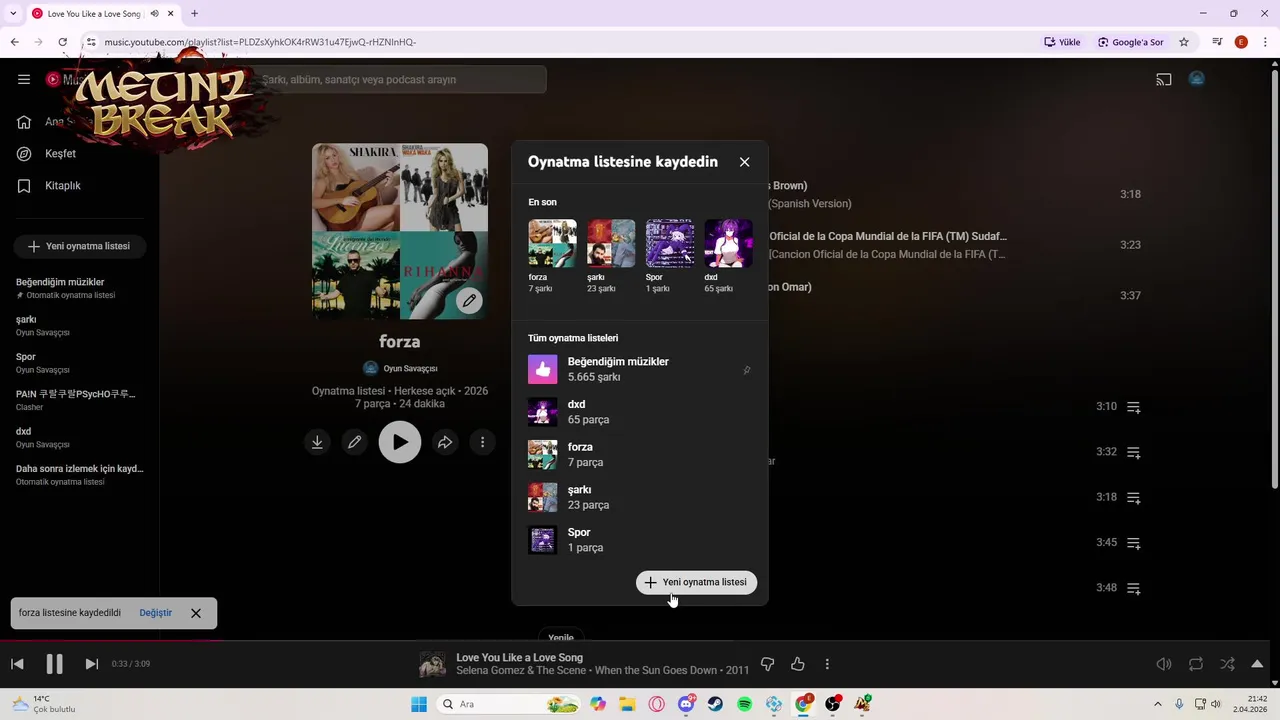This screenshot has width=1280, height=720.
Task: Open queue icon on the 3:10 track row
Action: [x=1134, y=407]
